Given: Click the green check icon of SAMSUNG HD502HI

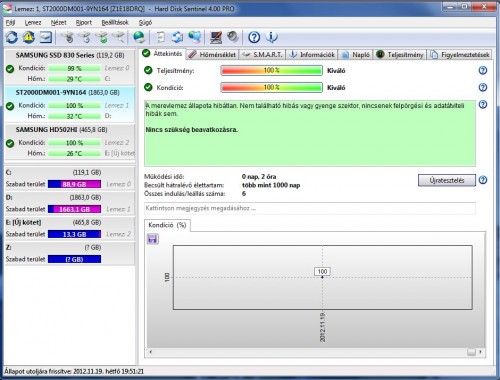Looking at the screenshot, I should tap(10, 143).
